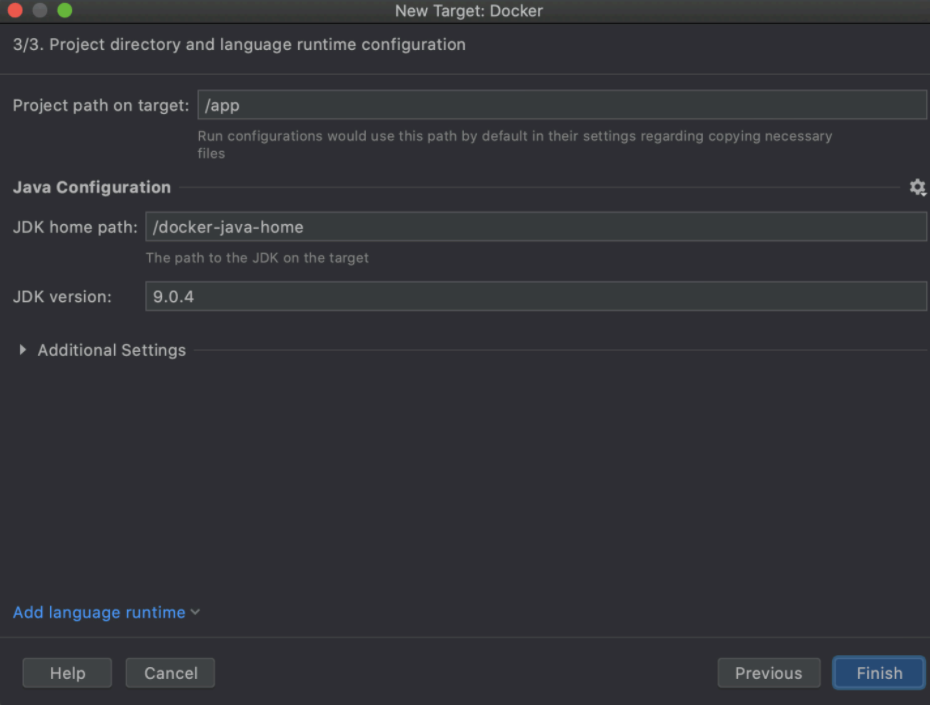This screenshot has height=705, width=931.
Task: Close the dialog with the red button
Action: pos(15,10)
